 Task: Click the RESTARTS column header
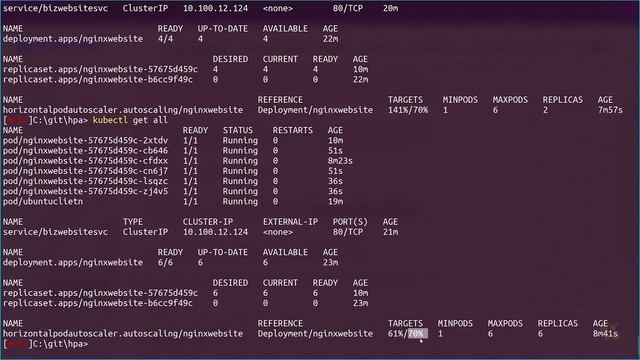(x=293, y=130)
